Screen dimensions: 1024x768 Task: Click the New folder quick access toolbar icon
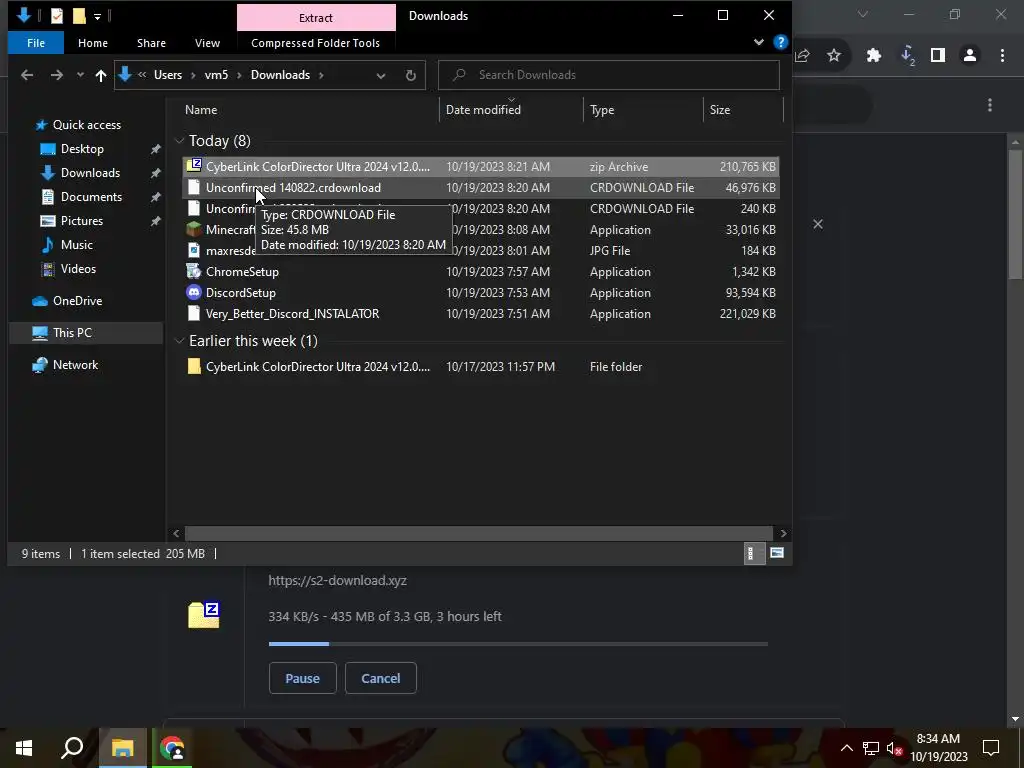79,16
